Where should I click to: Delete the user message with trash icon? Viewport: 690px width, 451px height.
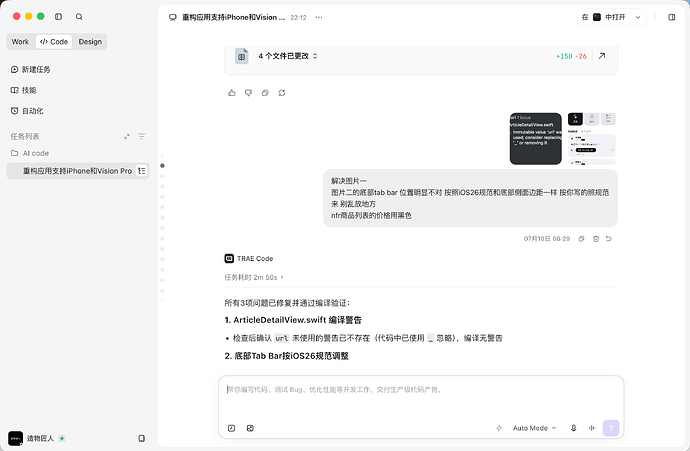[x=596, y=239]
